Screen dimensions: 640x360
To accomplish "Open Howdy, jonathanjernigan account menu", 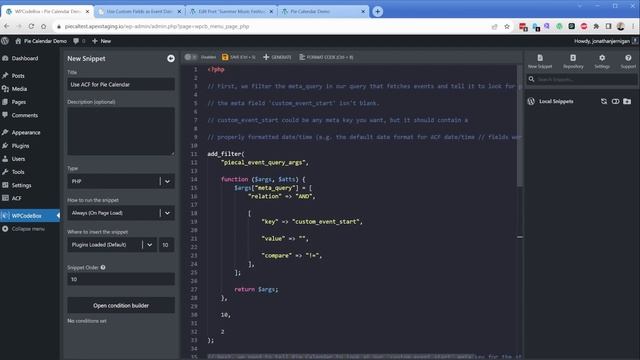I will coord(606,41).
